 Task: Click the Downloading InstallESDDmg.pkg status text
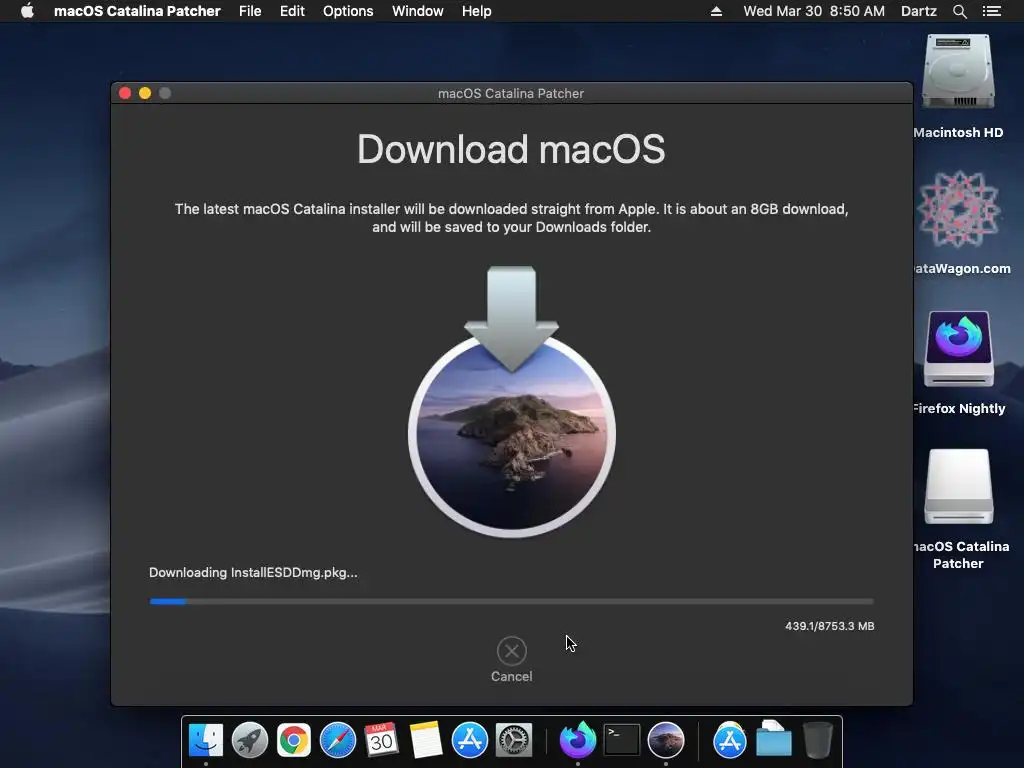(253, 573)
